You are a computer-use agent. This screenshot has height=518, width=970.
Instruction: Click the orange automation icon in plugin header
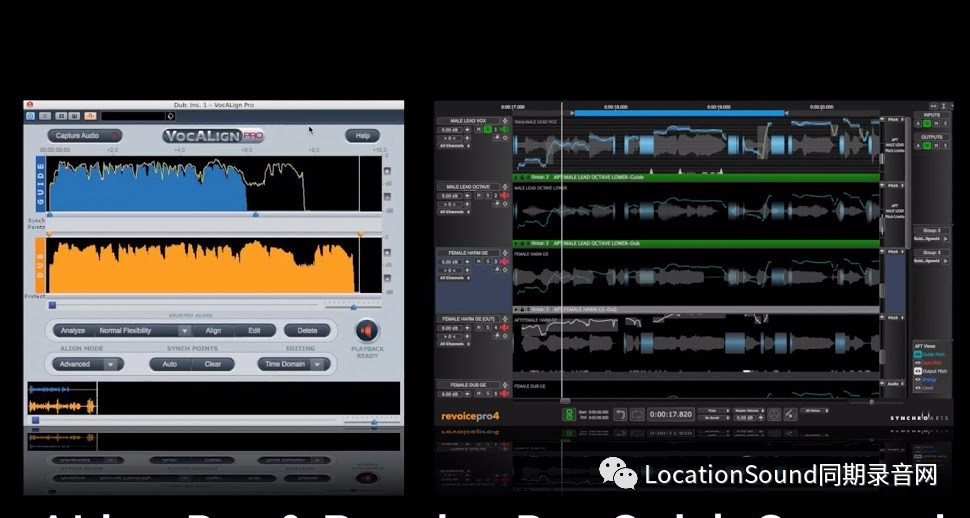(90, 116)
